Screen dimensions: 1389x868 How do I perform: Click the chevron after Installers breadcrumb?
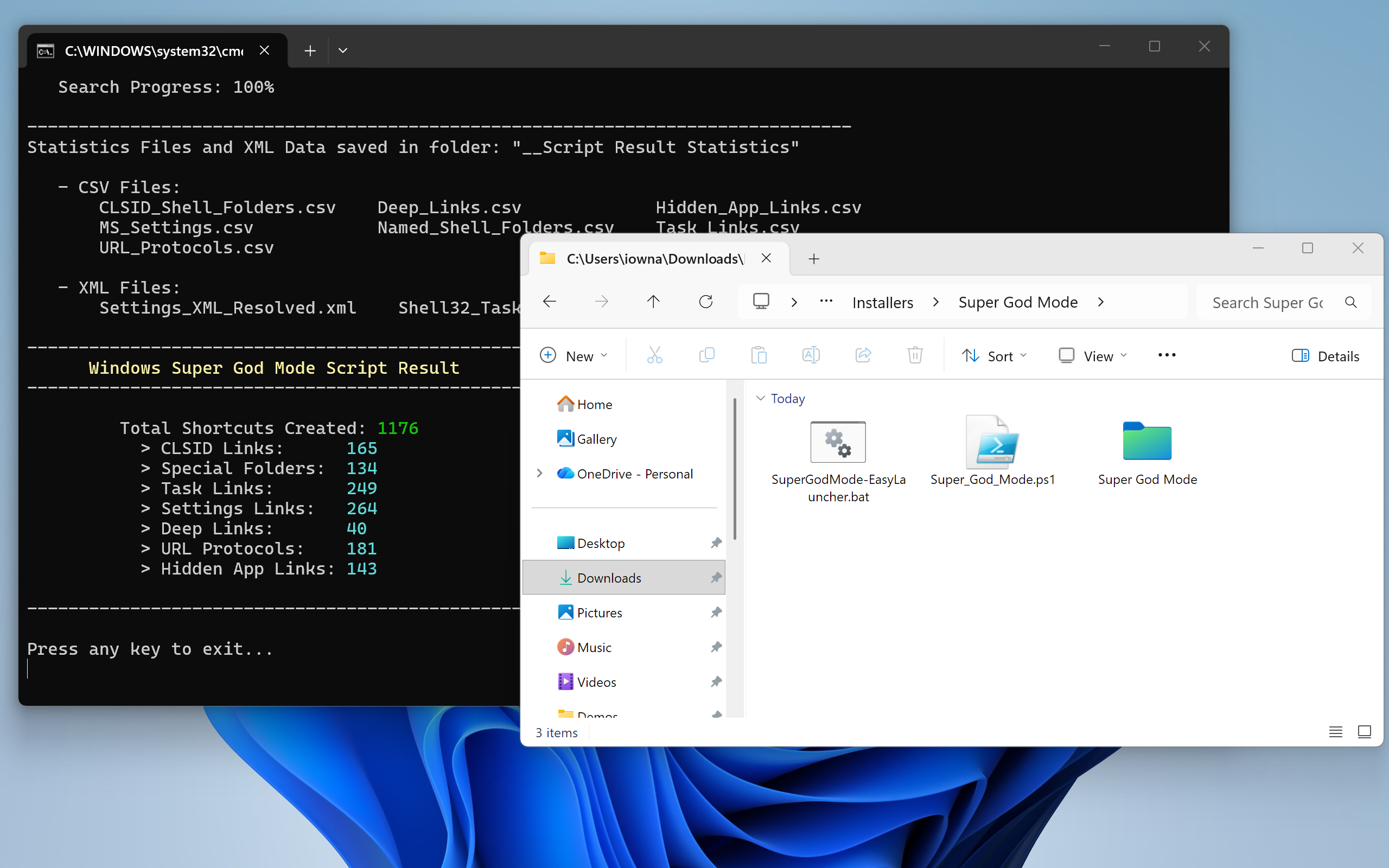[936, 302]
